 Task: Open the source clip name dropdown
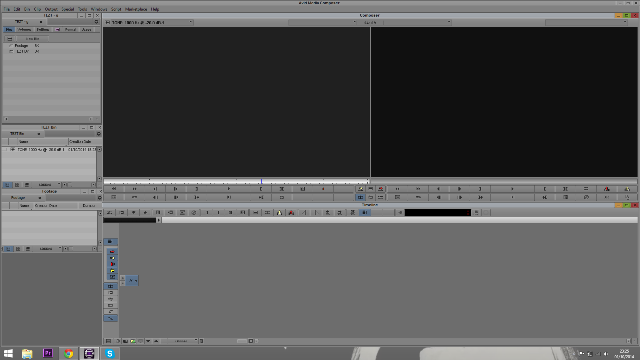[149, 22]
